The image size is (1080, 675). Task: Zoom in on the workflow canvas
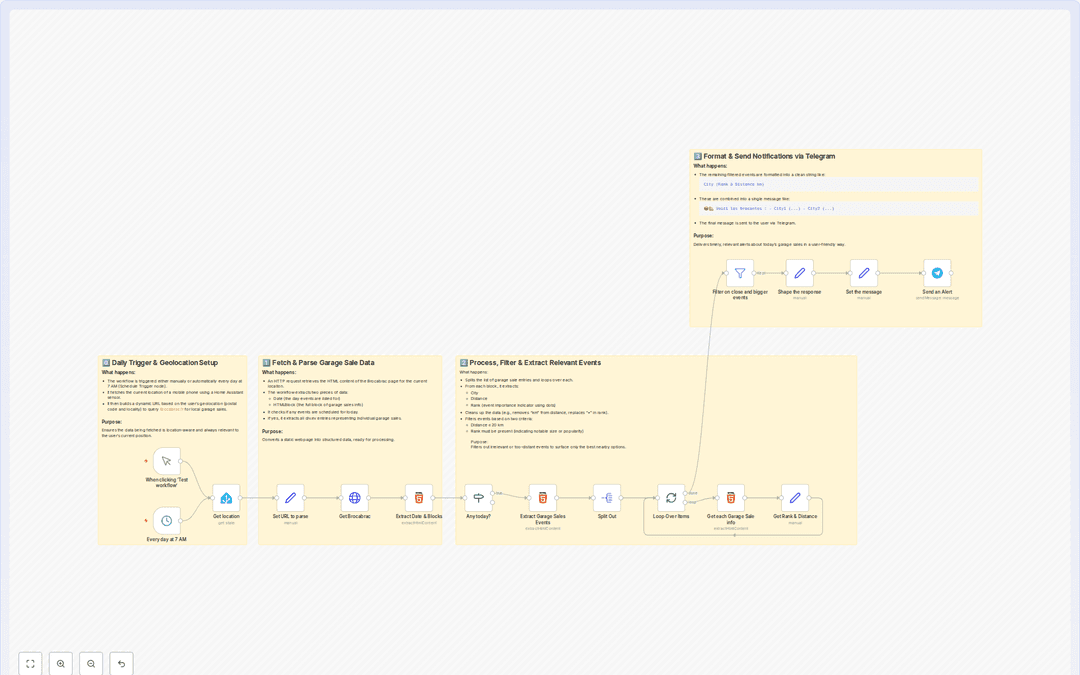[61, 663]
